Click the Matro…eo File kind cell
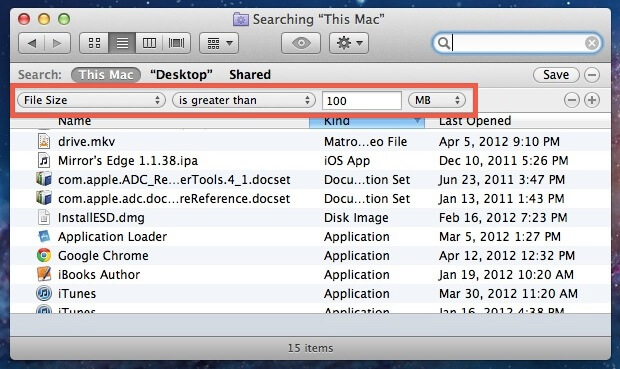The image size is (620, 369). [365, 142]
